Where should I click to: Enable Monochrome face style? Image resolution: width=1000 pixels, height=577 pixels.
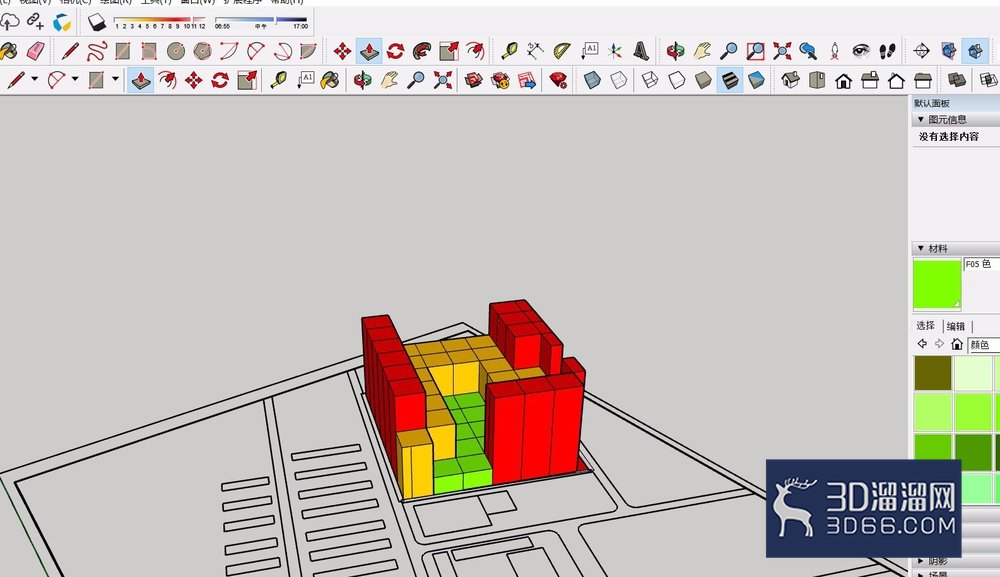tap(756, 80)
